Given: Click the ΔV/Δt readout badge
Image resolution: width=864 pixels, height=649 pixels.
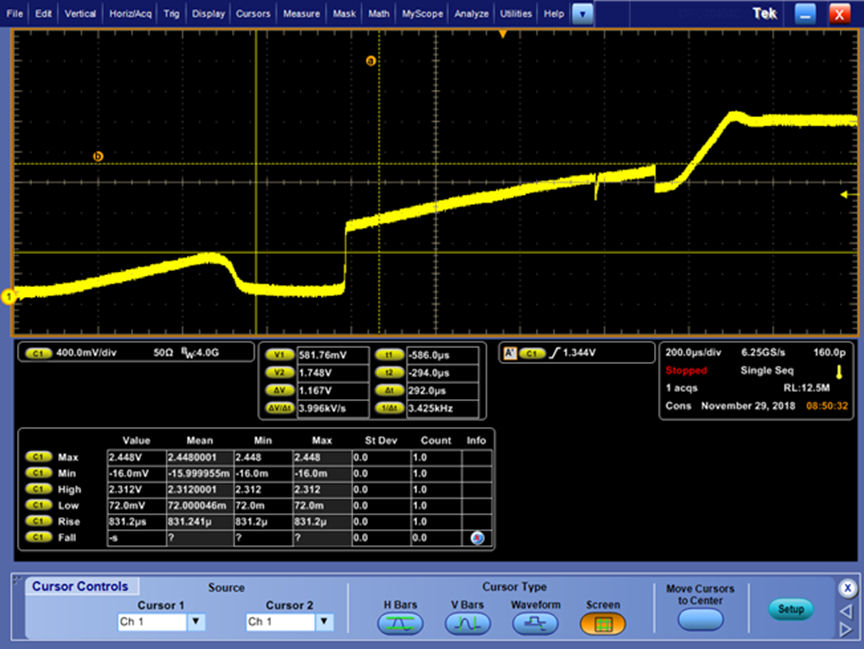Looking at the screenshot, I should pyautogui.click(x=279, y=408).
